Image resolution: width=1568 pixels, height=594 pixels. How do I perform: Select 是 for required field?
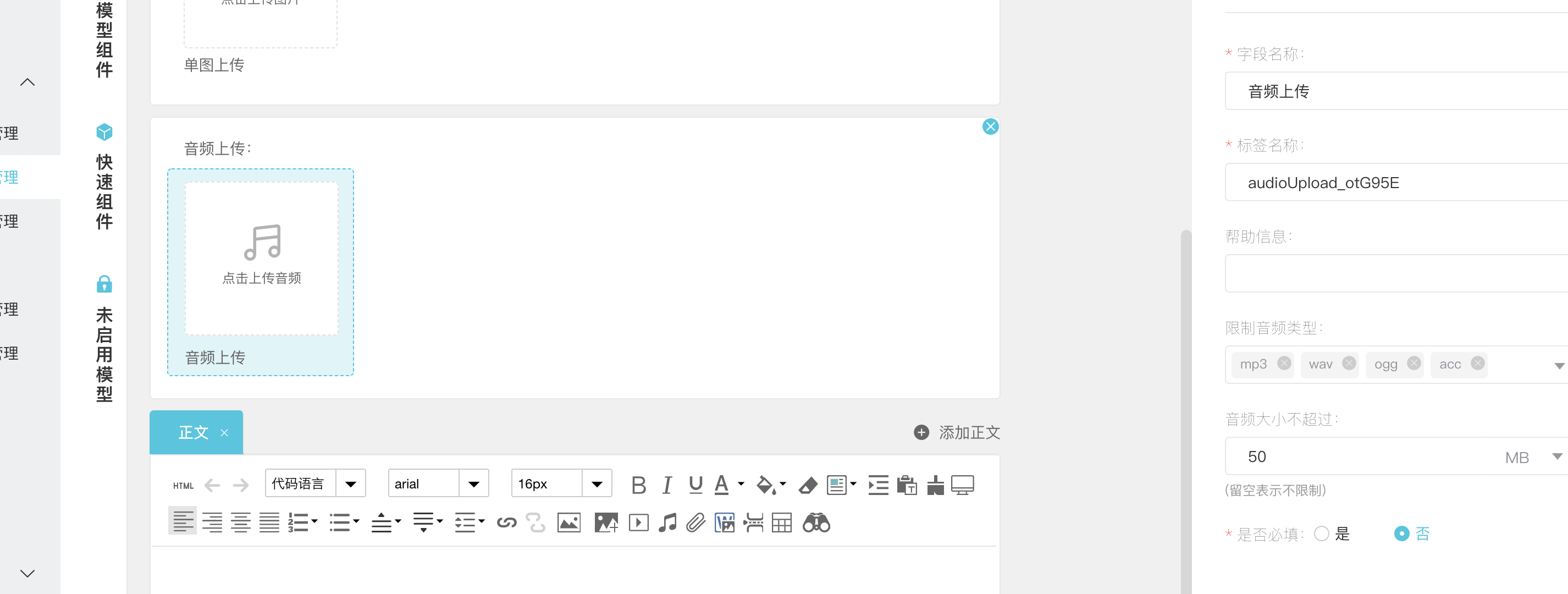[1321, 533]
